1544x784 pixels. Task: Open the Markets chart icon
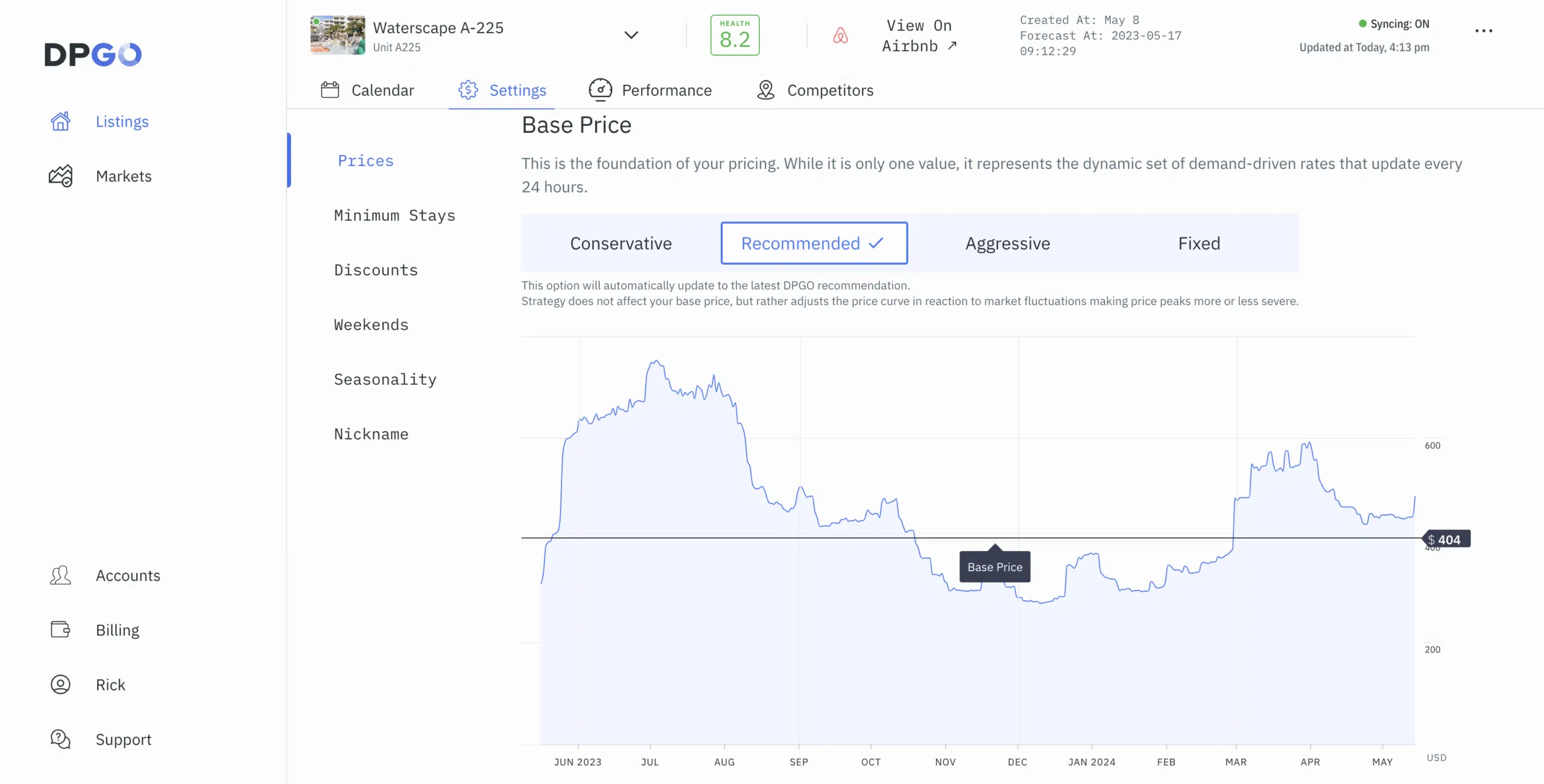pos(60,176)
